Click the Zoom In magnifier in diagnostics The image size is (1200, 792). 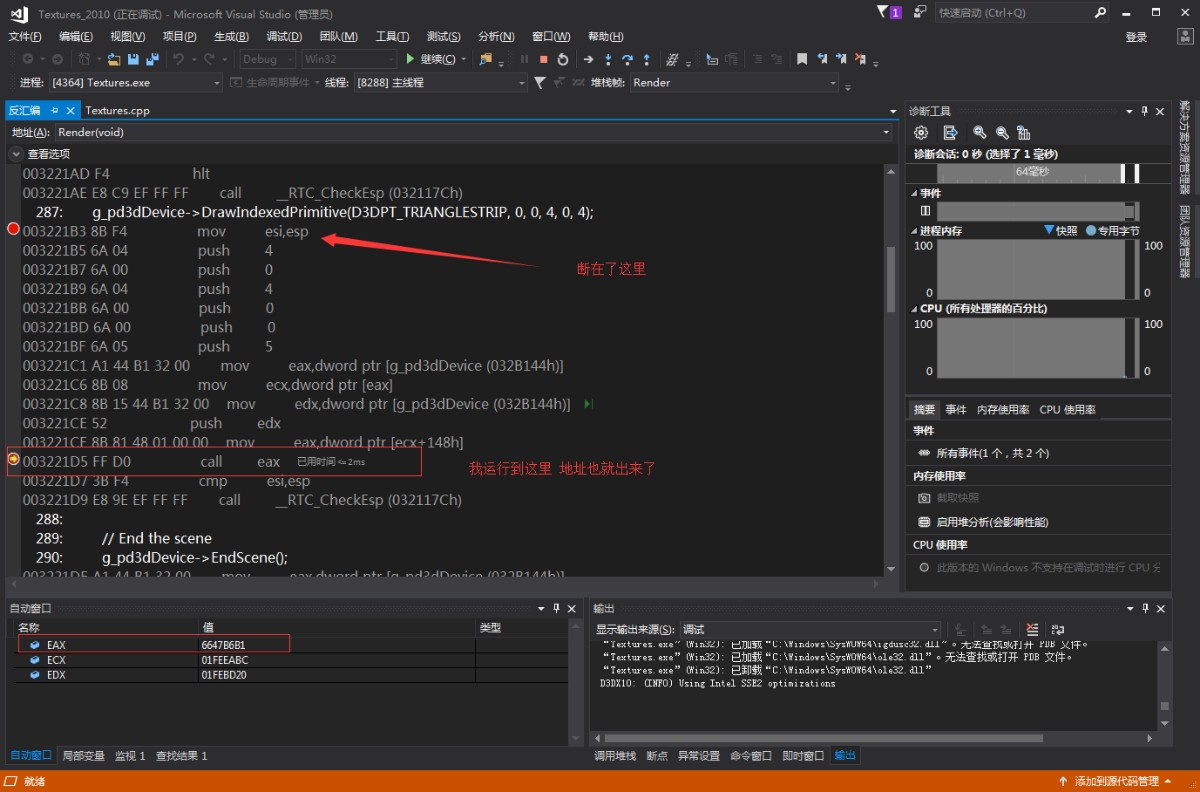pyautogui.click(x=980, y=132)
